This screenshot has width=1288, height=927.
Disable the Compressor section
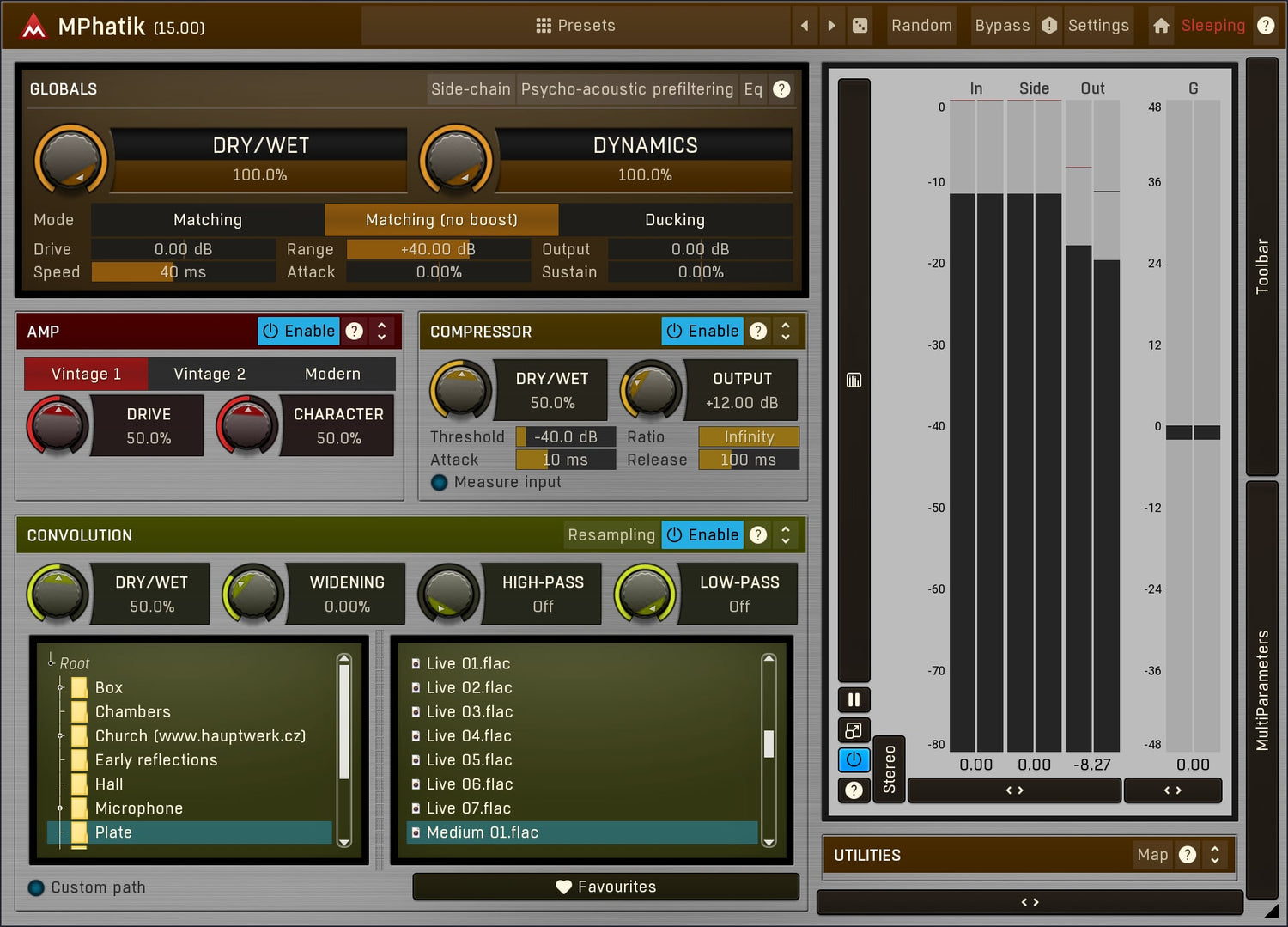click(x=702, y=332)
